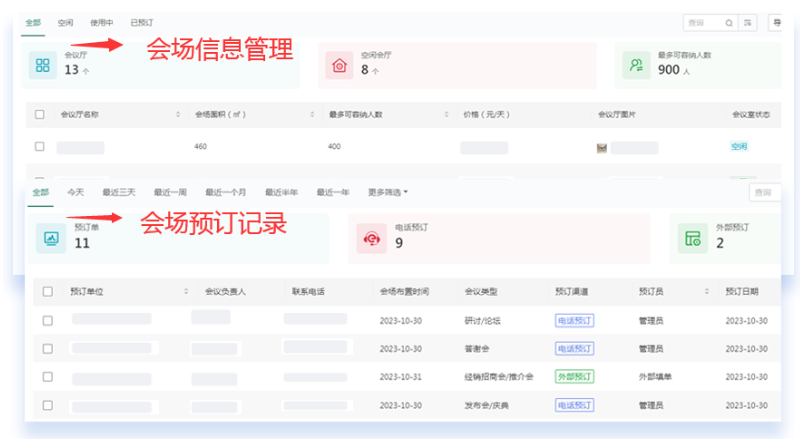Click the 空闲 status link
This screenshot has width=800, height=439.
pos(738,147)
